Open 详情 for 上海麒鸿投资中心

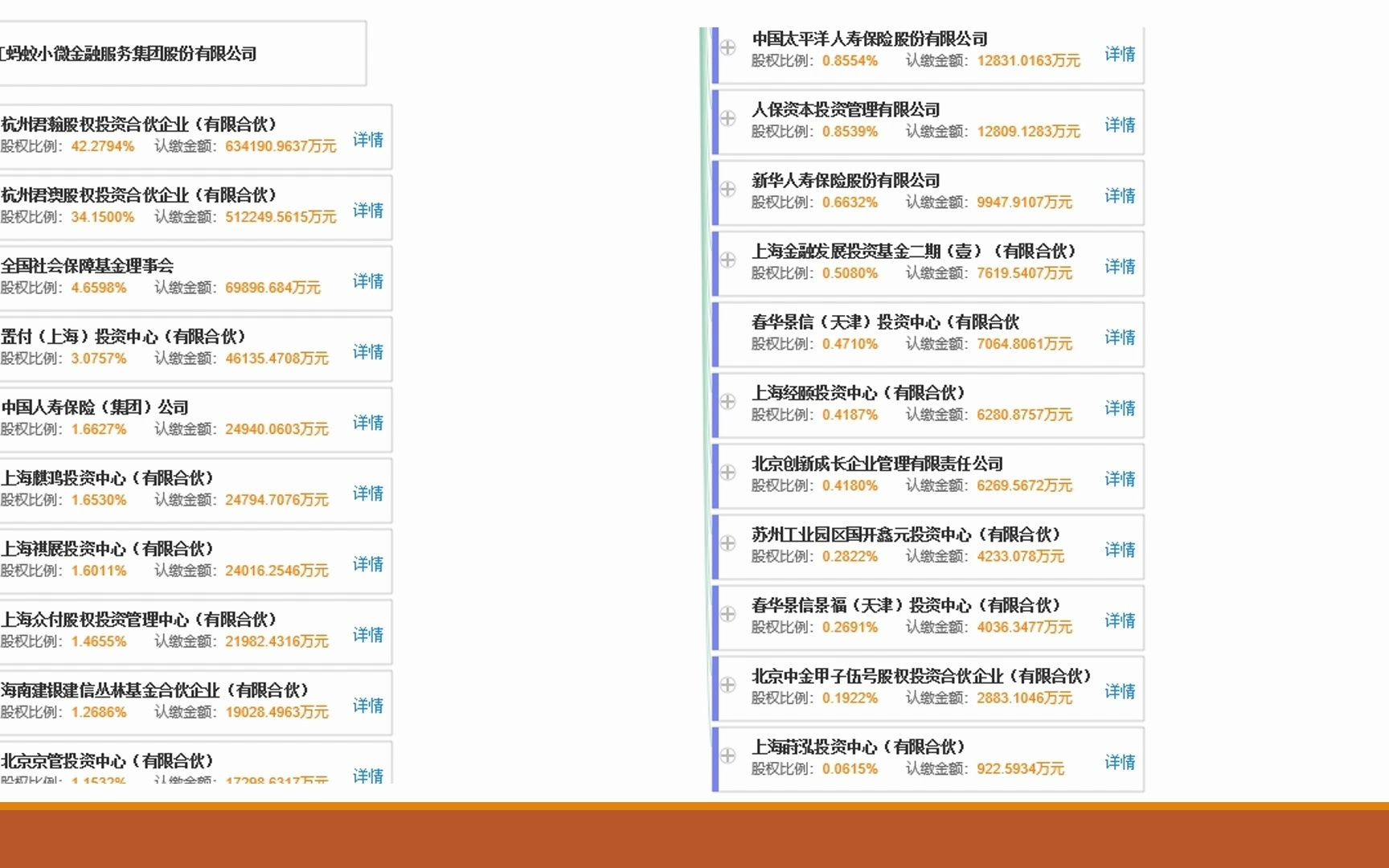(368, 493)
